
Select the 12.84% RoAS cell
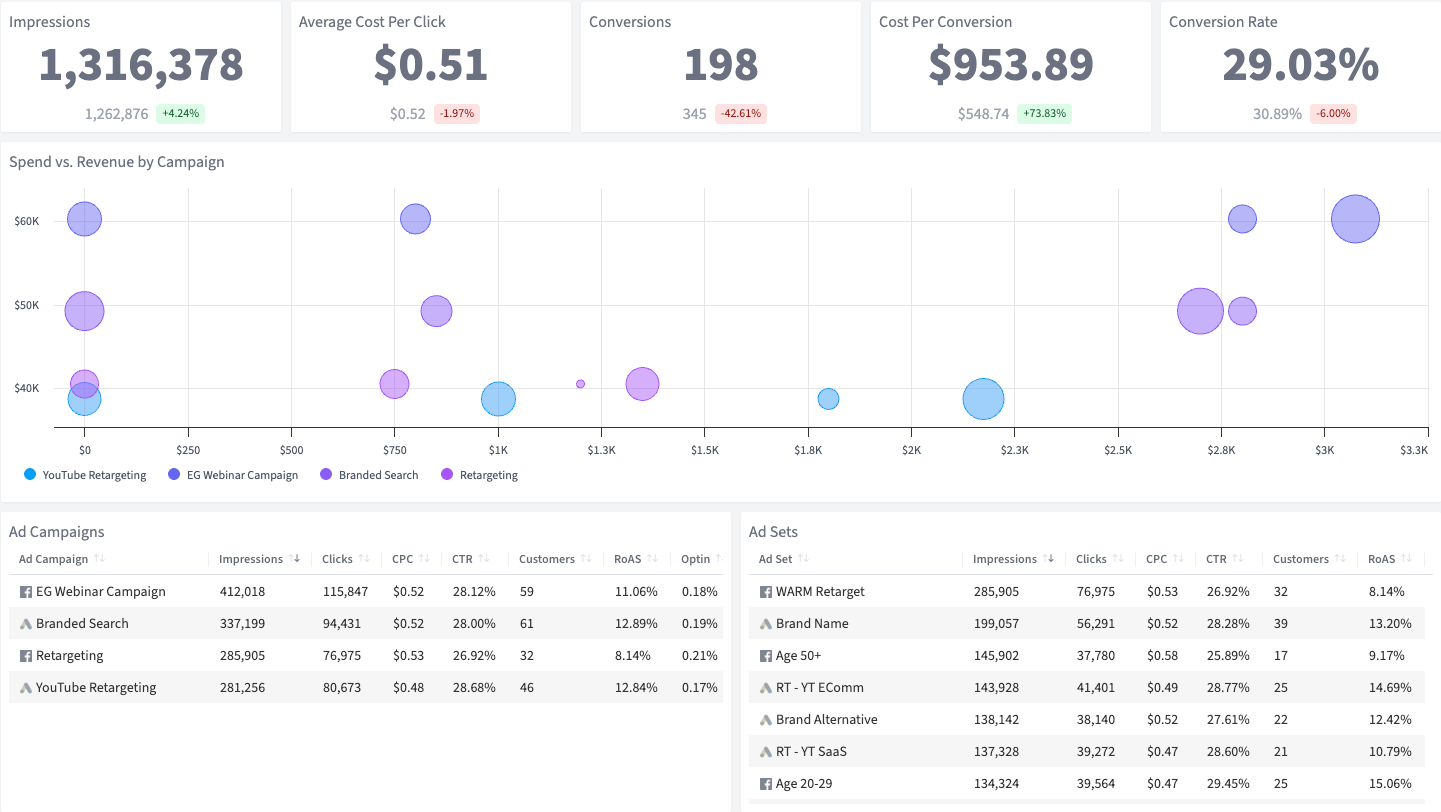636,687
